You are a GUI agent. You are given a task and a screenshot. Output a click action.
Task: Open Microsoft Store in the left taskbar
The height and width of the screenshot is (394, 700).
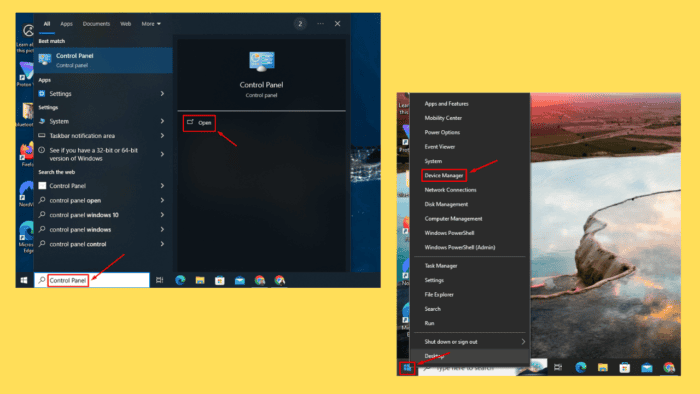220,280
